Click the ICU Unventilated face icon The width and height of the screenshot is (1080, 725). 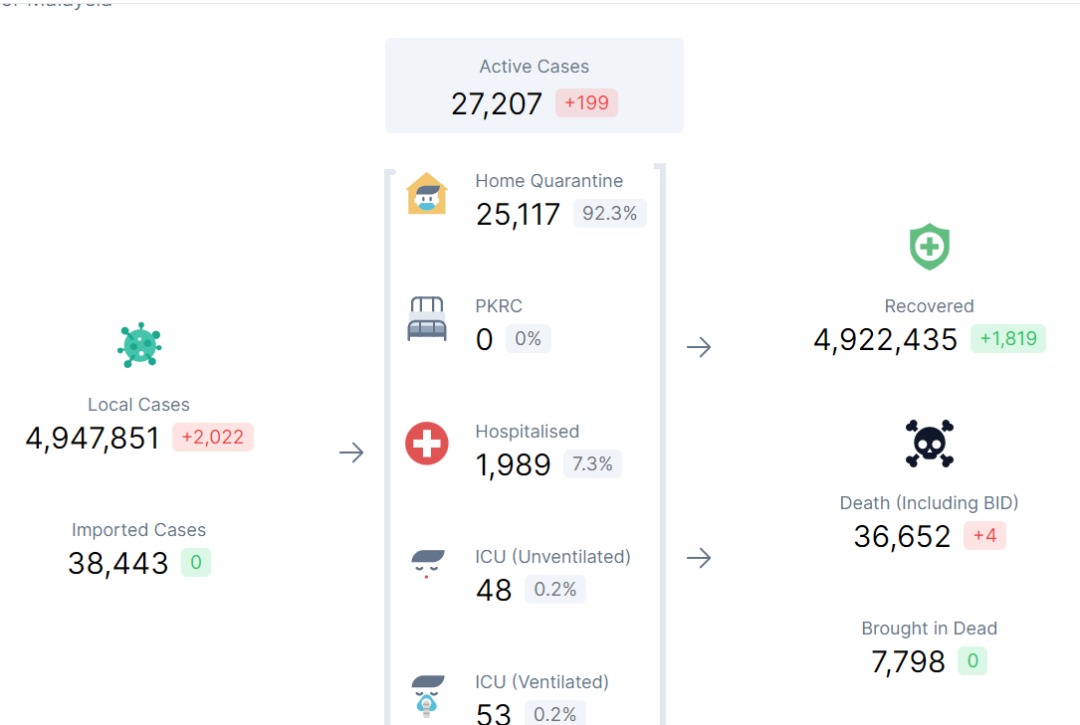[427, 564]
